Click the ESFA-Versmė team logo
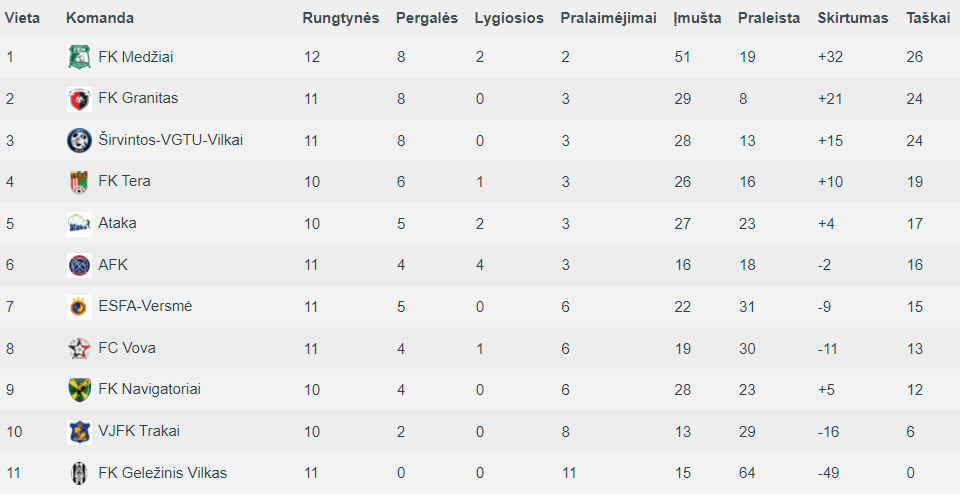This screenshot has height=501, width=960. pyautogui.click(x=79, y=307)
